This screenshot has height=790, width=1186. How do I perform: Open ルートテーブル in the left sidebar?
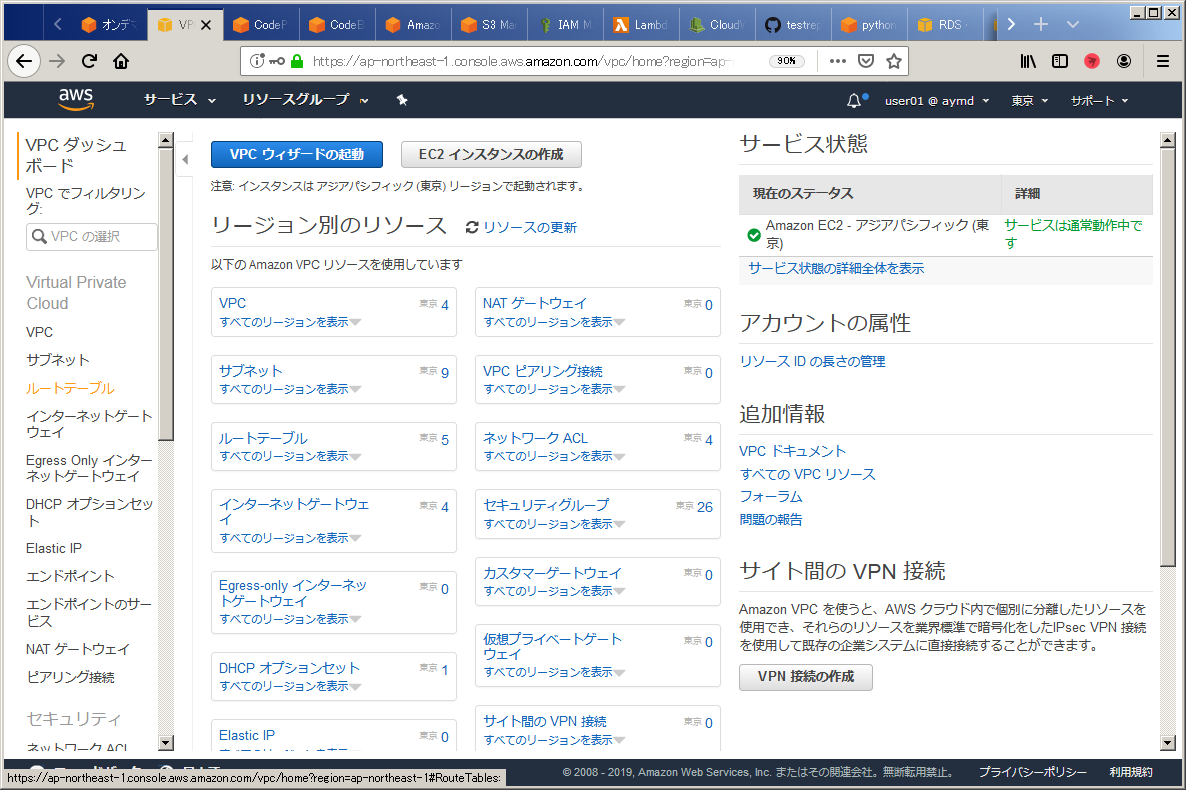click(70, 388)
